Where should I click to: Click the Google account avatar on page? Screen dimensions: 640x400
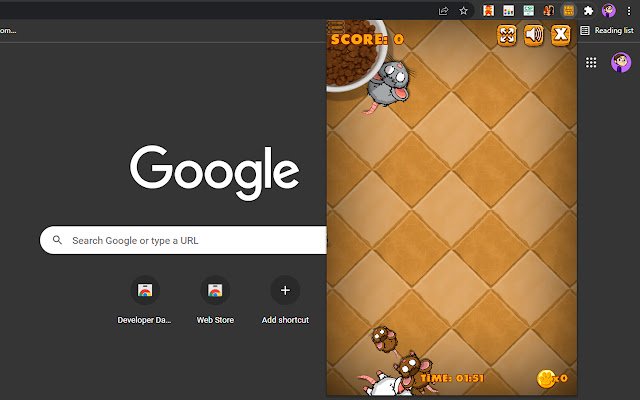click(x=621, y=62)
